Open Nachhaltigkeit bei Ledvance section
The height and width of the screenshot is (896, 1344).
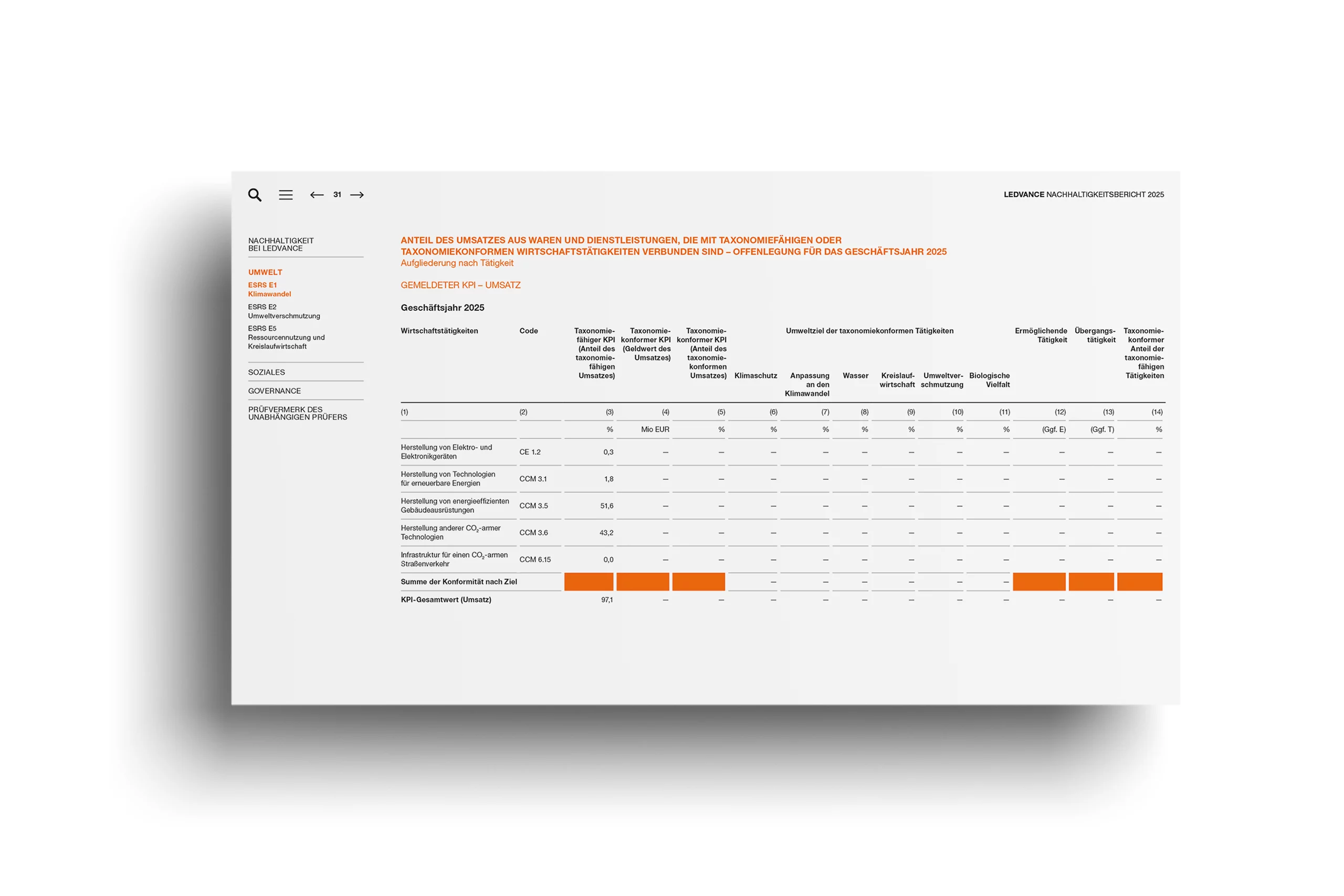click(280, 245)
